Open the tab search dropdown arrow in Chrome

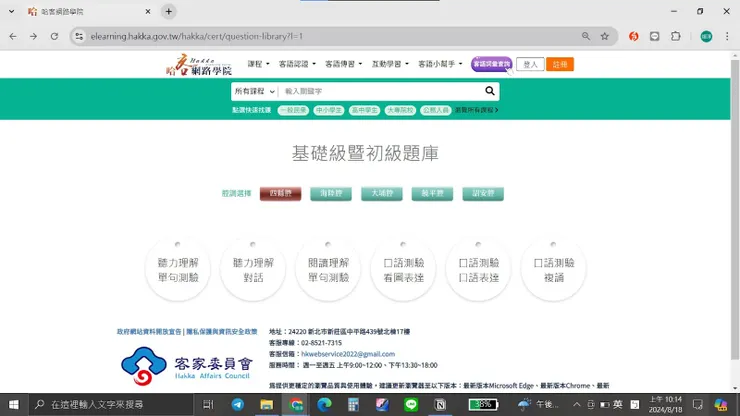click(11, 11)
